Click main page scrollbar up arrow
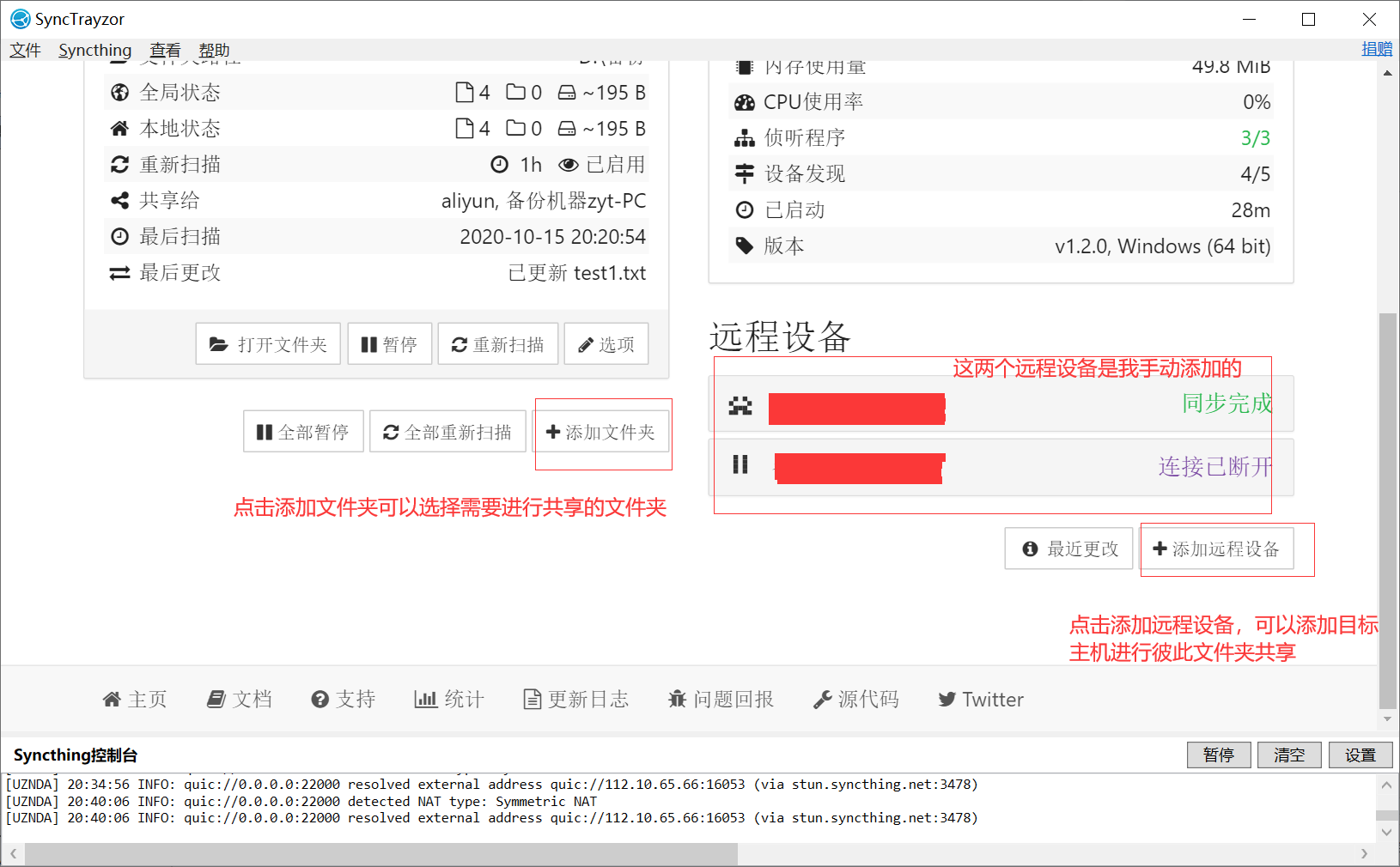 [x=1388, y=73]
